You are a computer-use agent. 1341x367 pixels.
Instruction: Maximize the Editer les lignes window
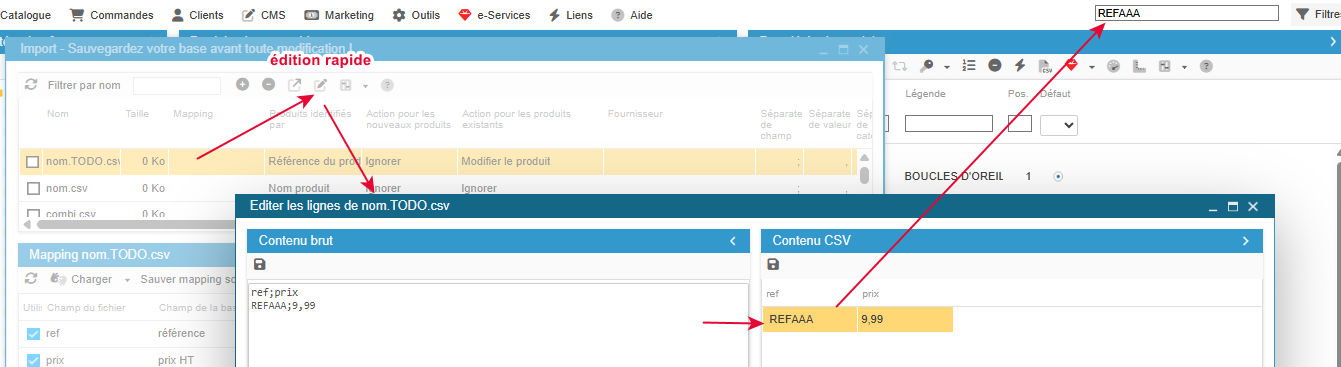coord(1233,207)
